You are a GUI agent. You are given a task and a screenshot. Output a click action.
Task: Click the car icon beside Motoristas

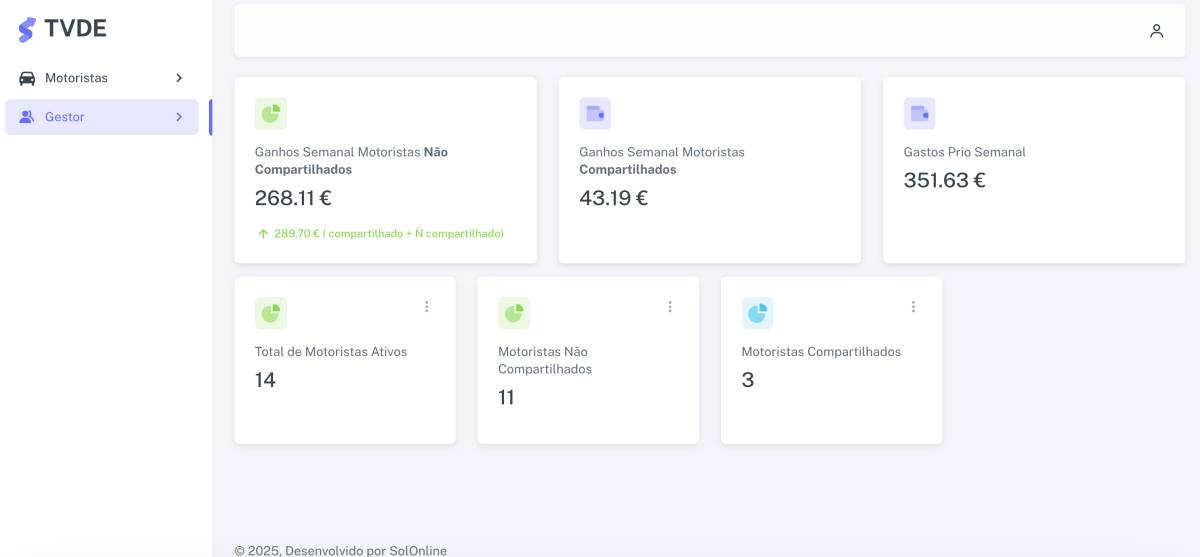pos(27,78)
